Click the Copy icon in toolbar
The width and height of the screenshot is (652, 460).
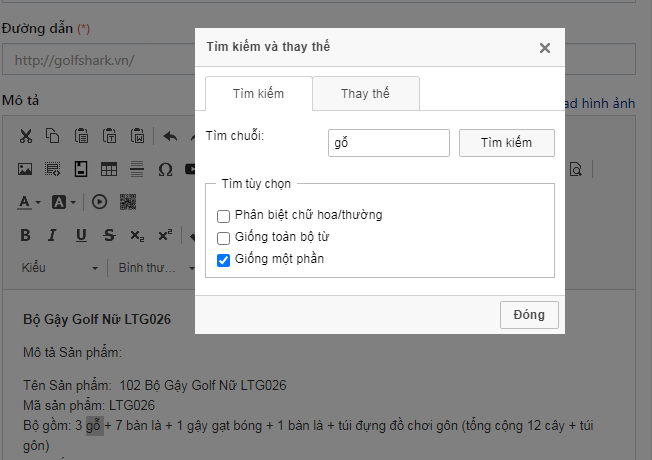pos(53,136)
